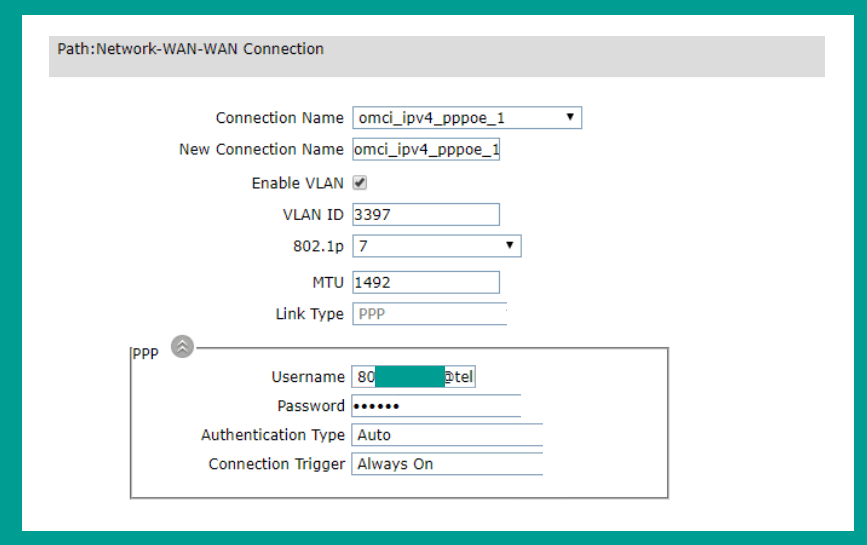Toggle the Enable VLAN checkbox
Viewport: 867px width, 545px height.
point(360,182)
